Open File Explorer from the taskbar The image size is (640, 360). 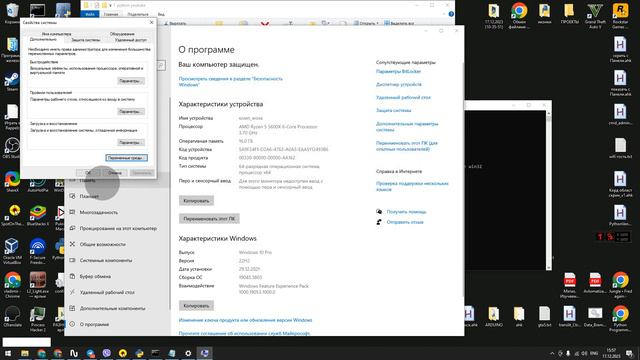[24, 353]
